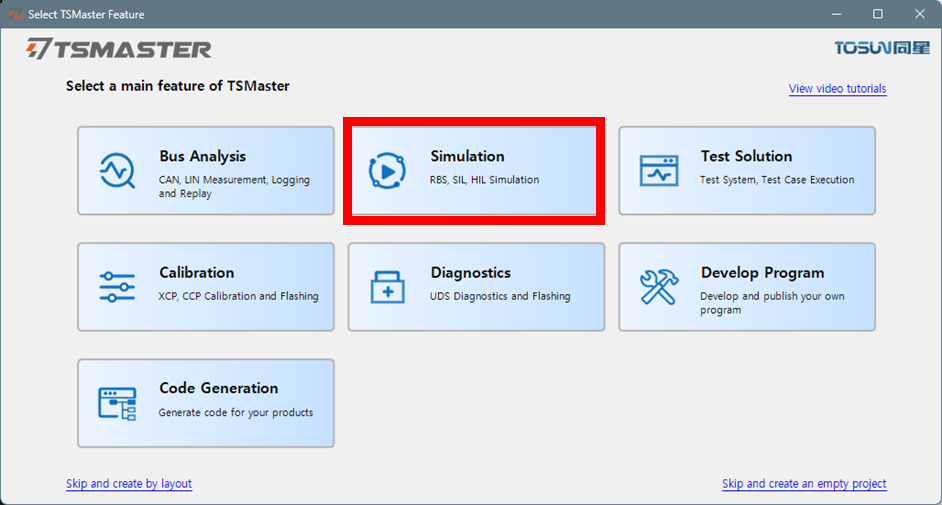
Task: Close the Select TSMaster Feature dialog
Action: point(920,14)
